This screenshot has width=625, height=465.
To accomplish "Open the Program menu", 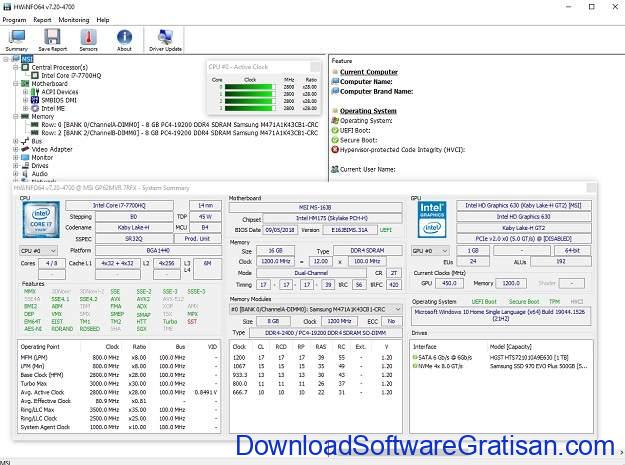I will point(14,20).
